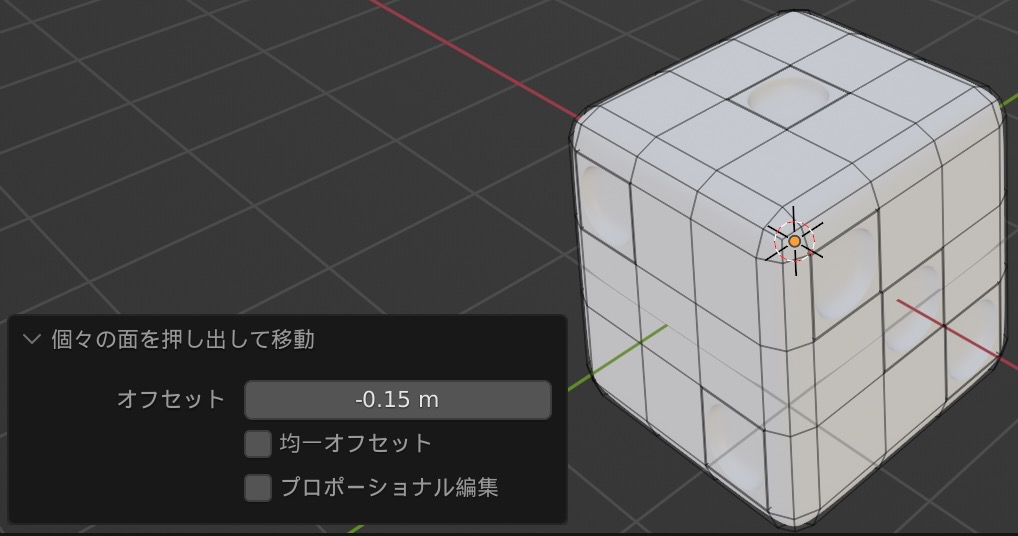Collapse the 個々の面を押し出して移動 operator panel
This screenshot has height=536, width=1018.
pos(32,339)
